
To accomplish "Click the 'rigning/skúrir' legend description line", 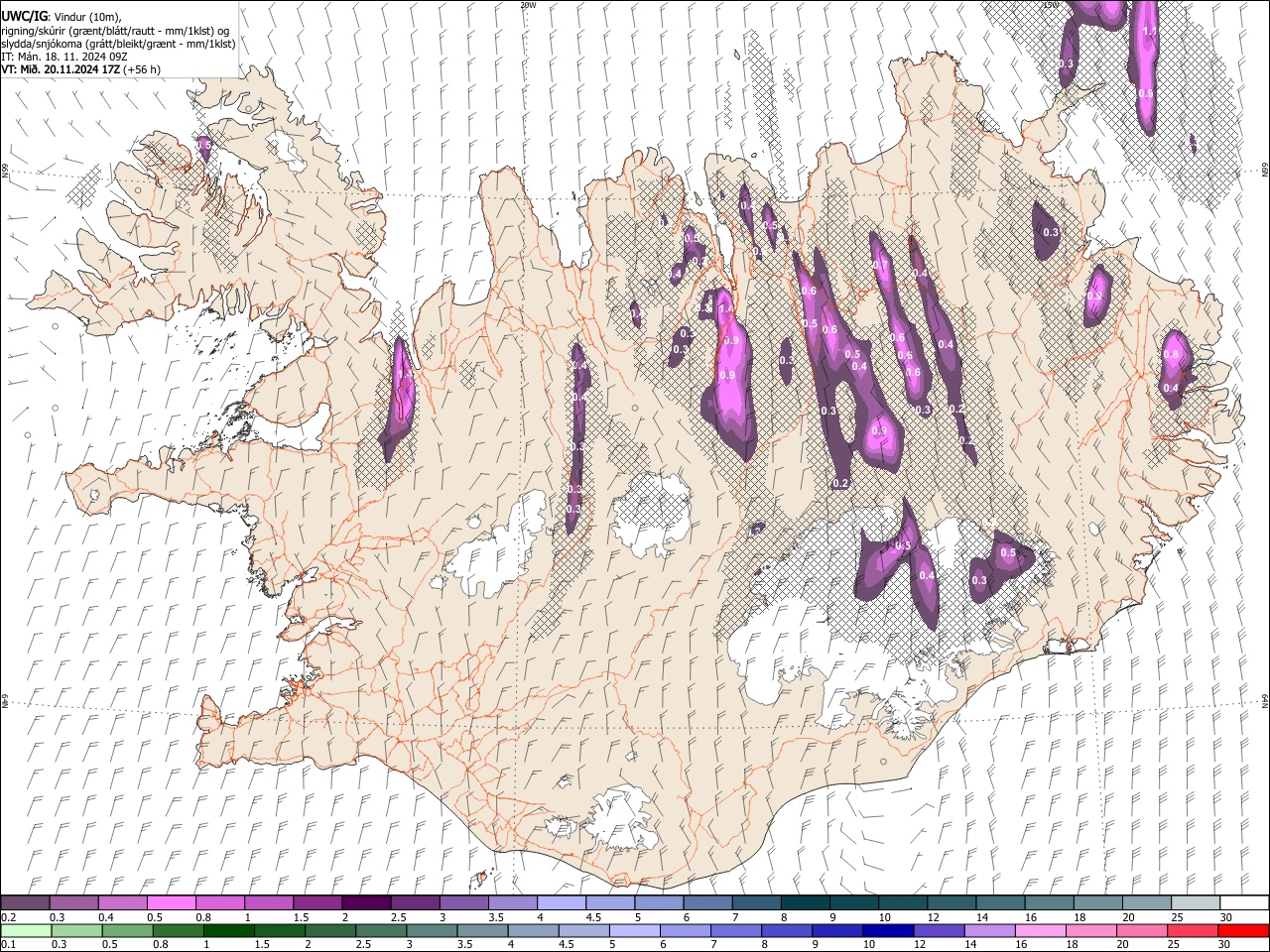I will pos(114,31).
